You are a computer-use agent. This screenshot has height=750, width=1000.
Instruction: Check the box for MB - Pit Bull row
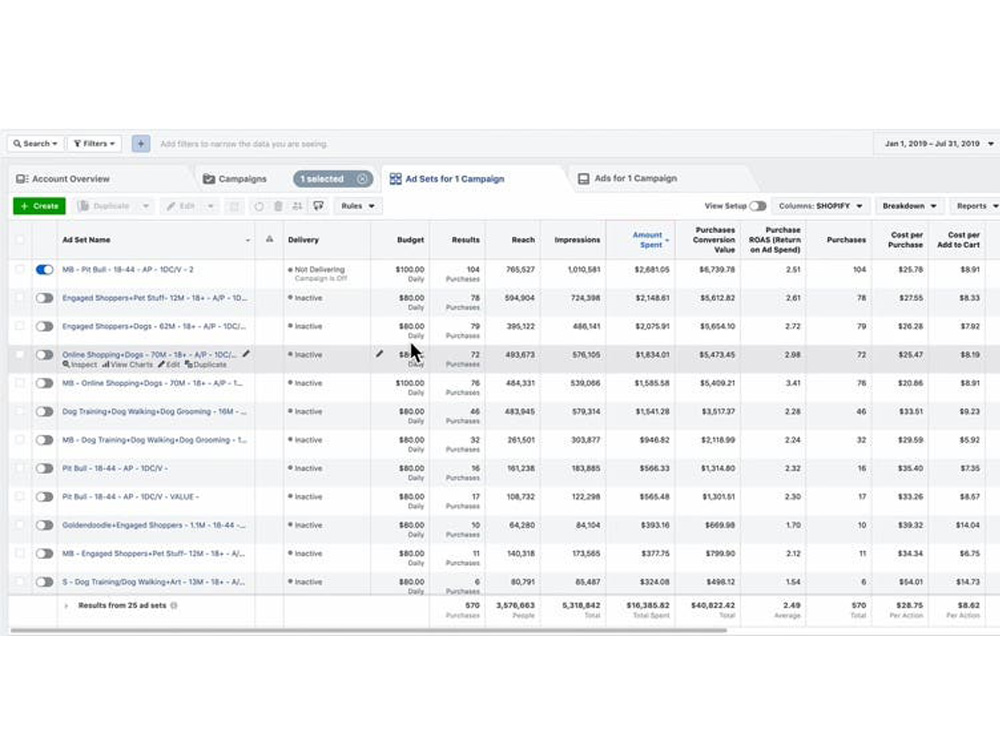pos(20,269)
